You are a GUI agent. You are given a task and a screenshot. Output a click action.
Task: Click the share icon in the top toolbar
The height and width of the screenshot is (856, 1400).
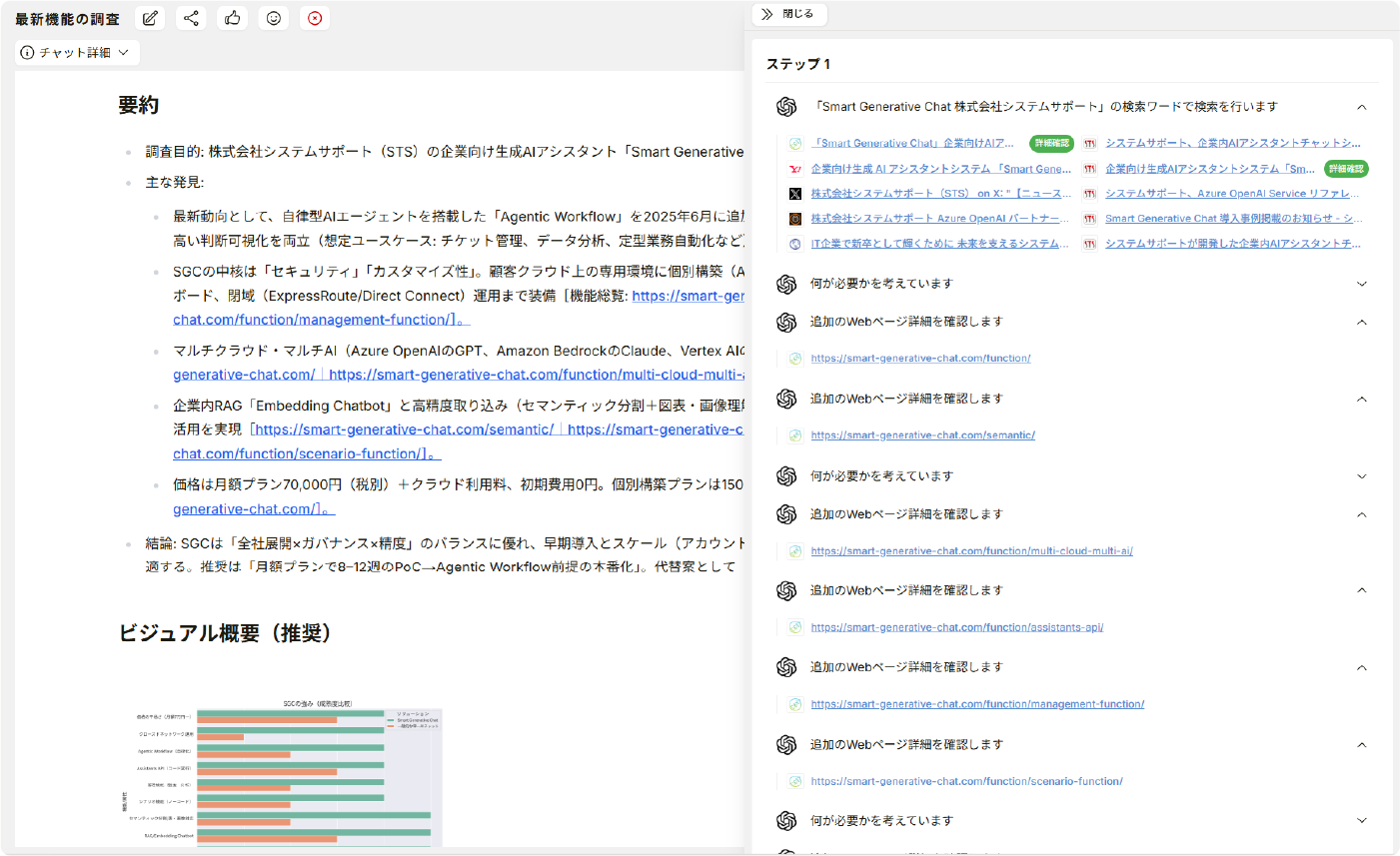tap(191, 18)
